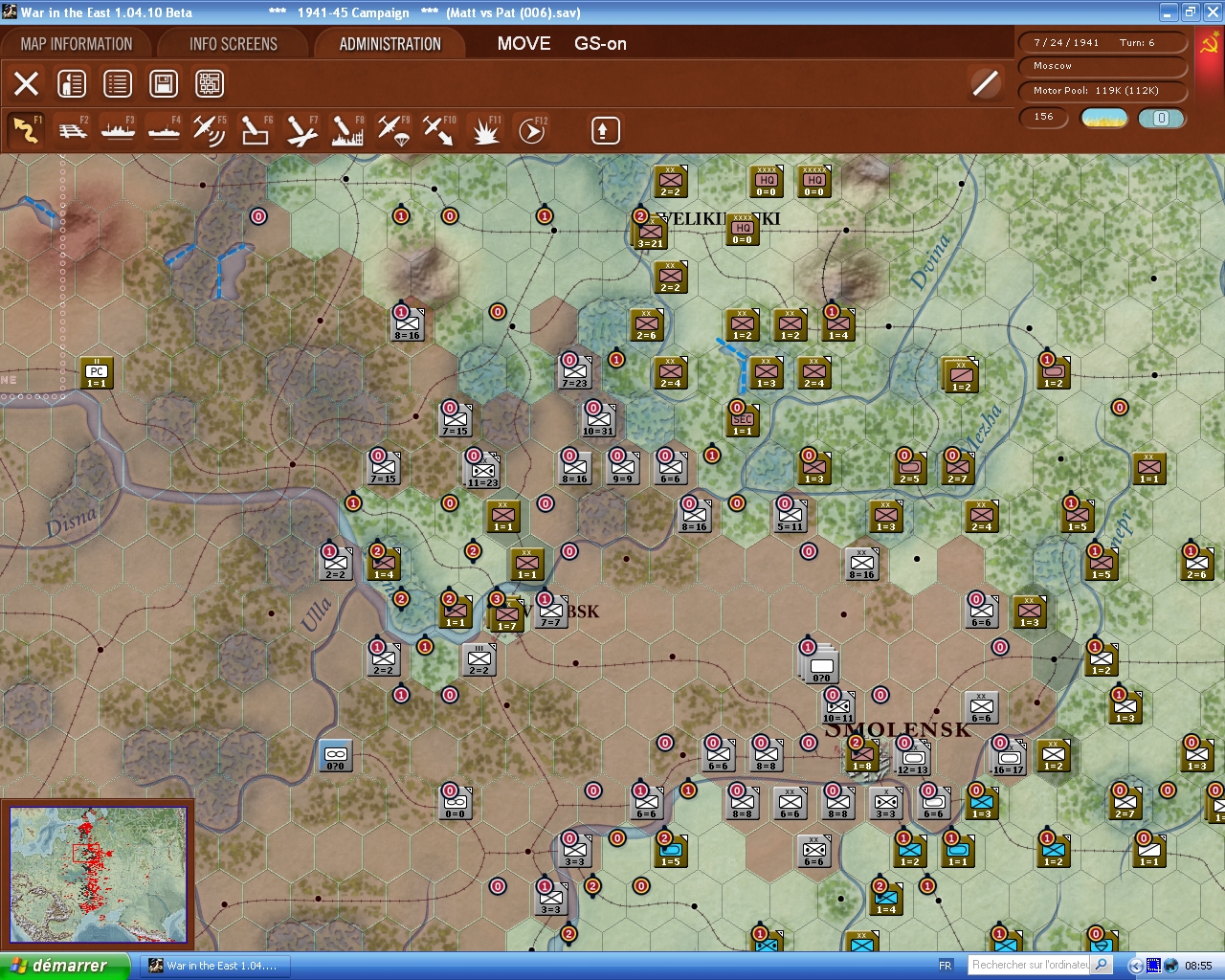Click the MOVE mode label

tap(524, 44)
